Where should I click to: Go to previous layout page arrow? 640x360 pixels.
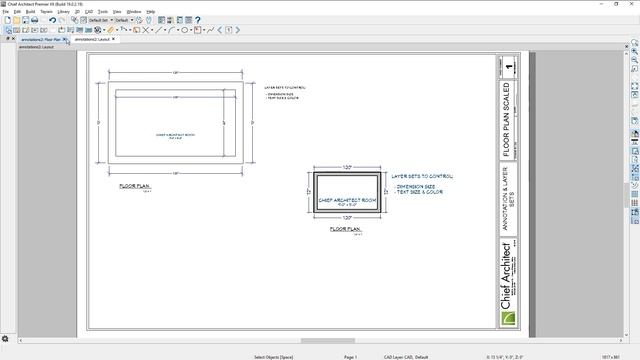pyautogui.click(x=220, y=30)
